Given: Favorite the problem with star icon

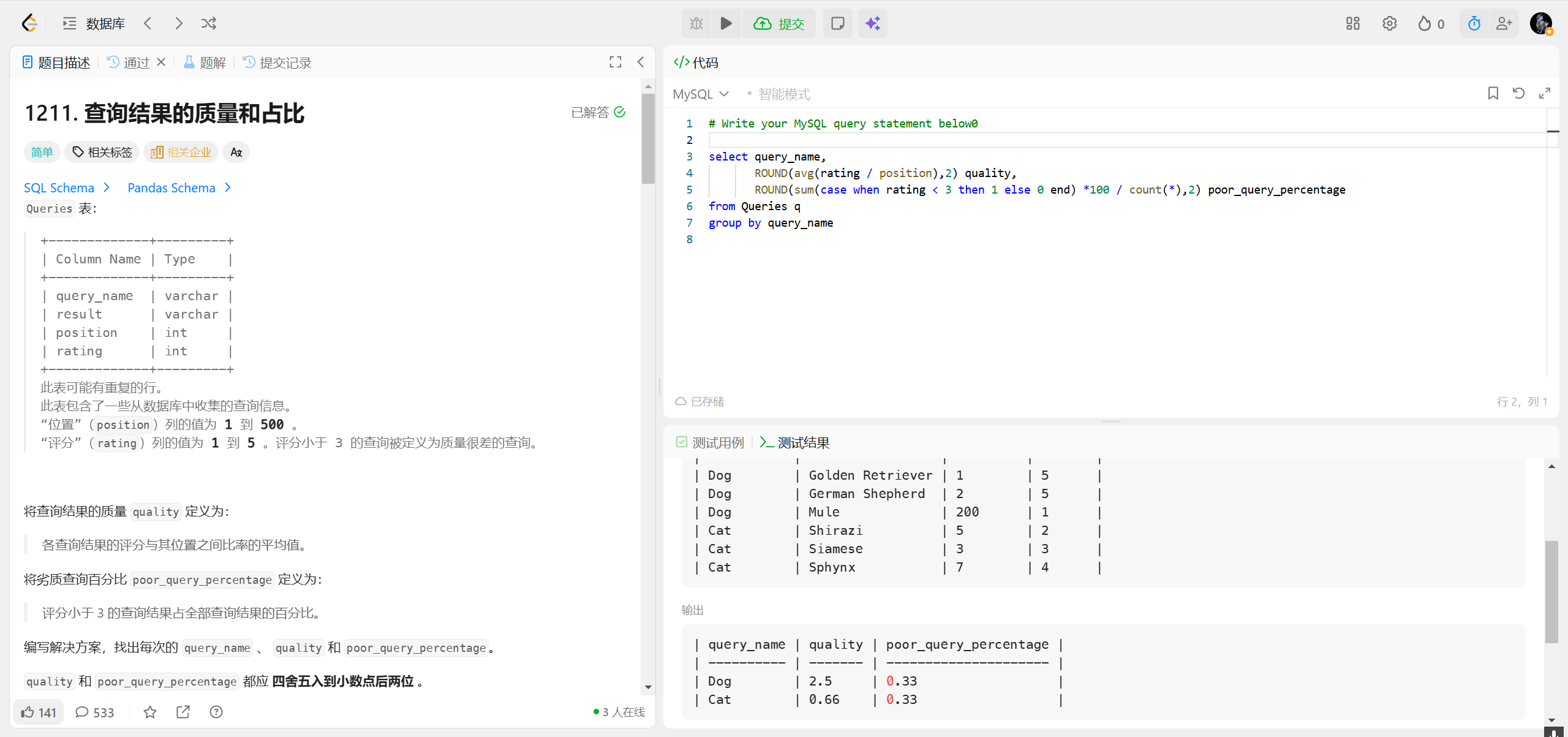Looking at the screenshot, I should [x=150, y=712].
